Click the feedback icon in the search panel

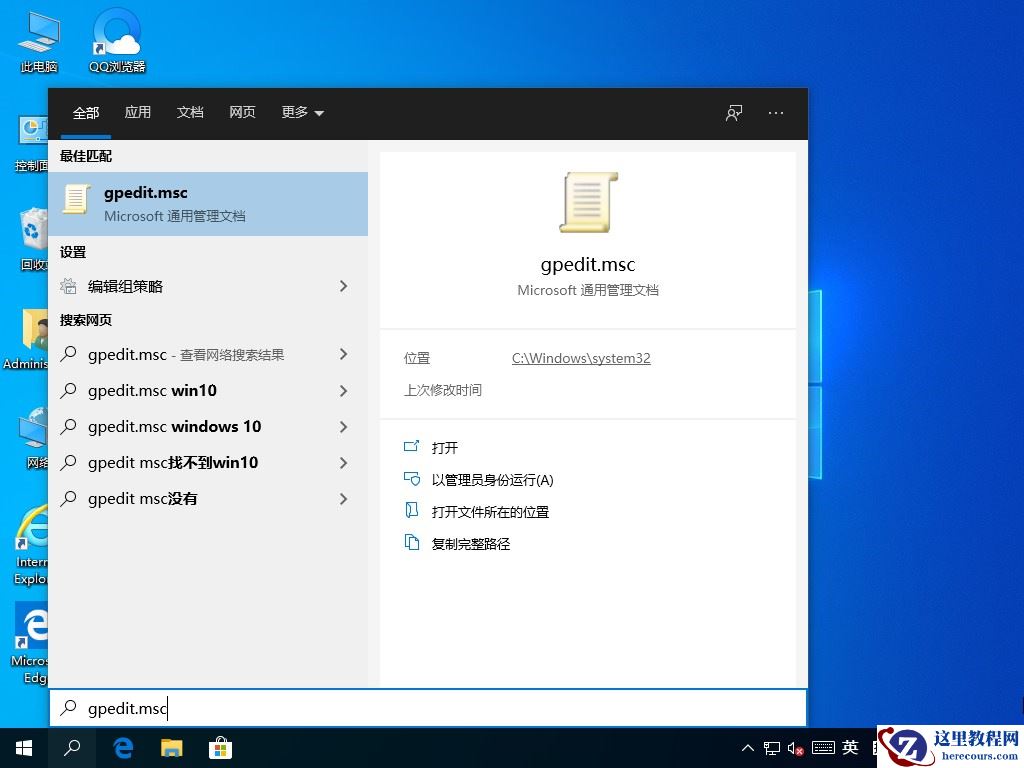(x=733, y=113)
